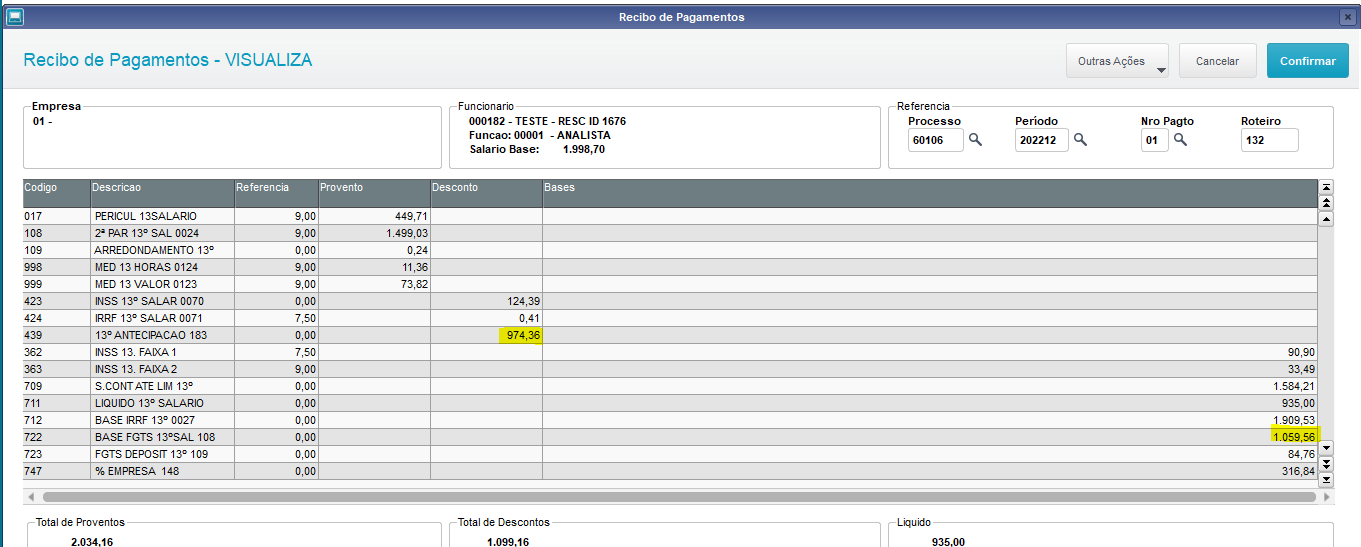Click the Processo field with 60106
The width and height of the screenshot is (1361, 547).
pyautogui.click(x=936, y=140)
